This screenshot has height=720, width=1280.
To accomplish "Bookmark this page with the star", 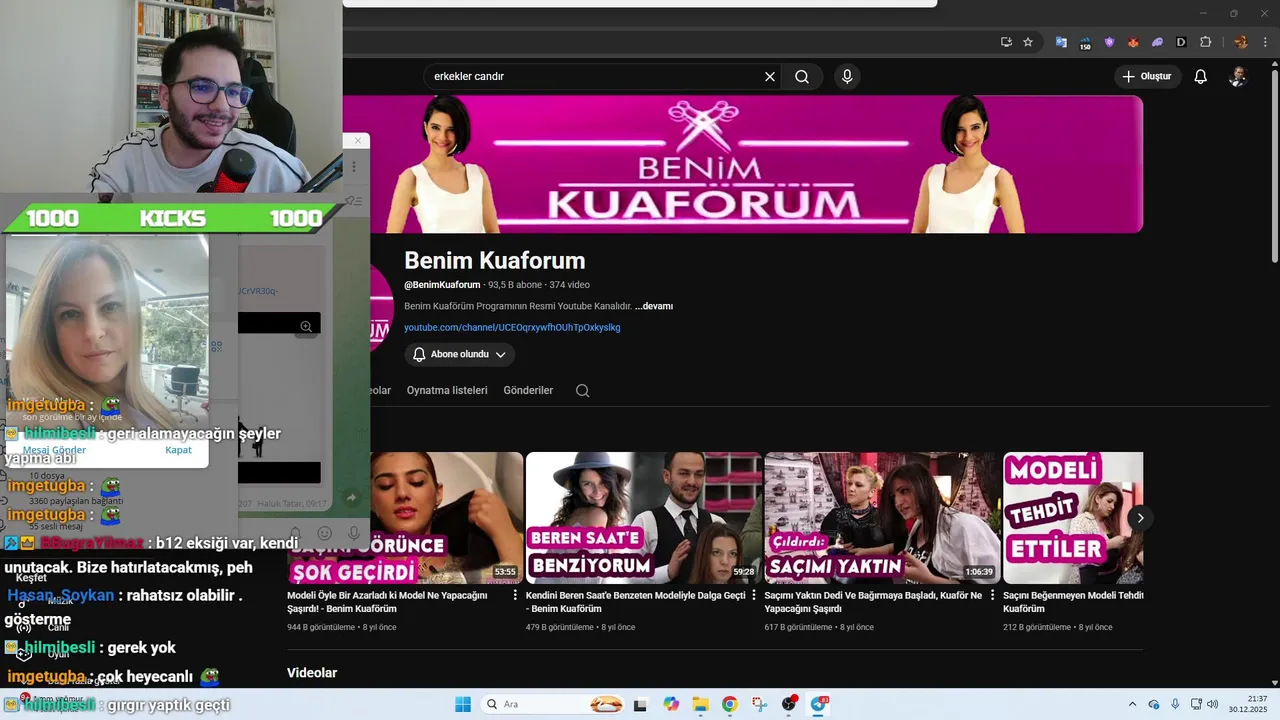I will (x=1027, y=42).
